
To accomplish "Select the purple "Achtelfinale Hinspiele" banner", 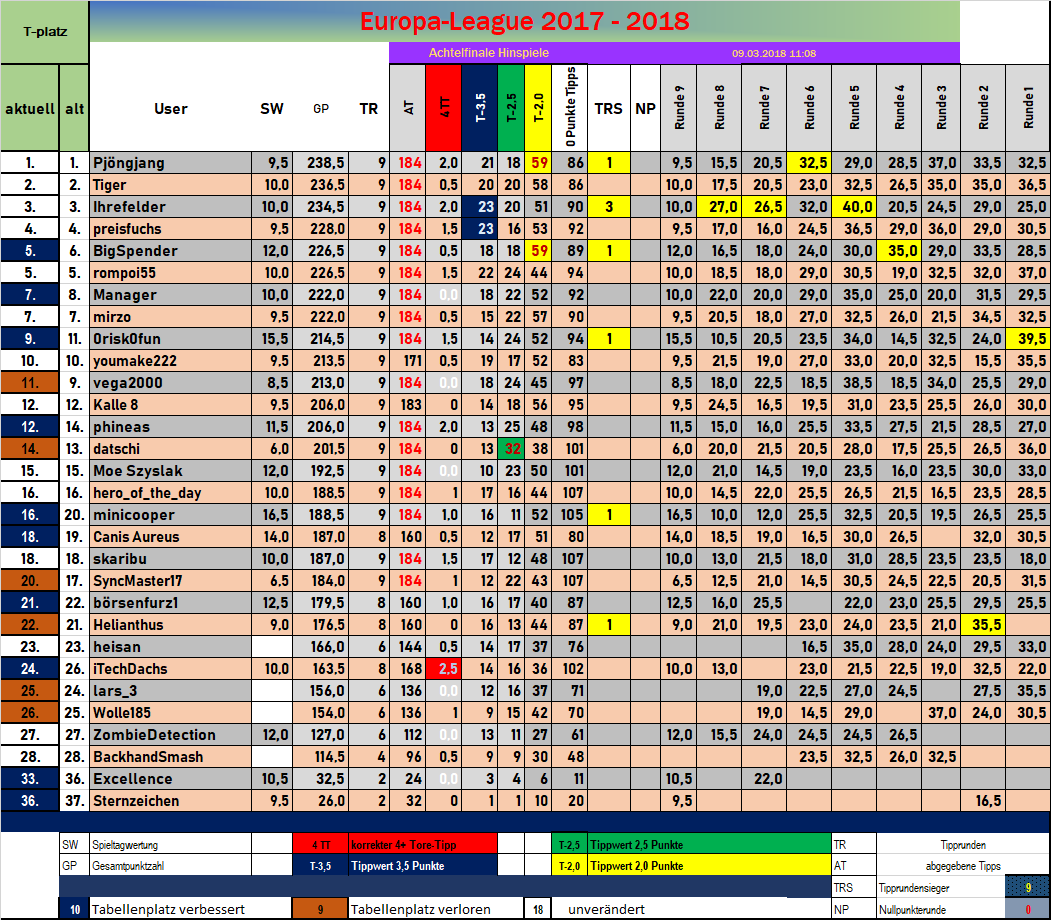I will pyautogui.click(x=488, y=53).
